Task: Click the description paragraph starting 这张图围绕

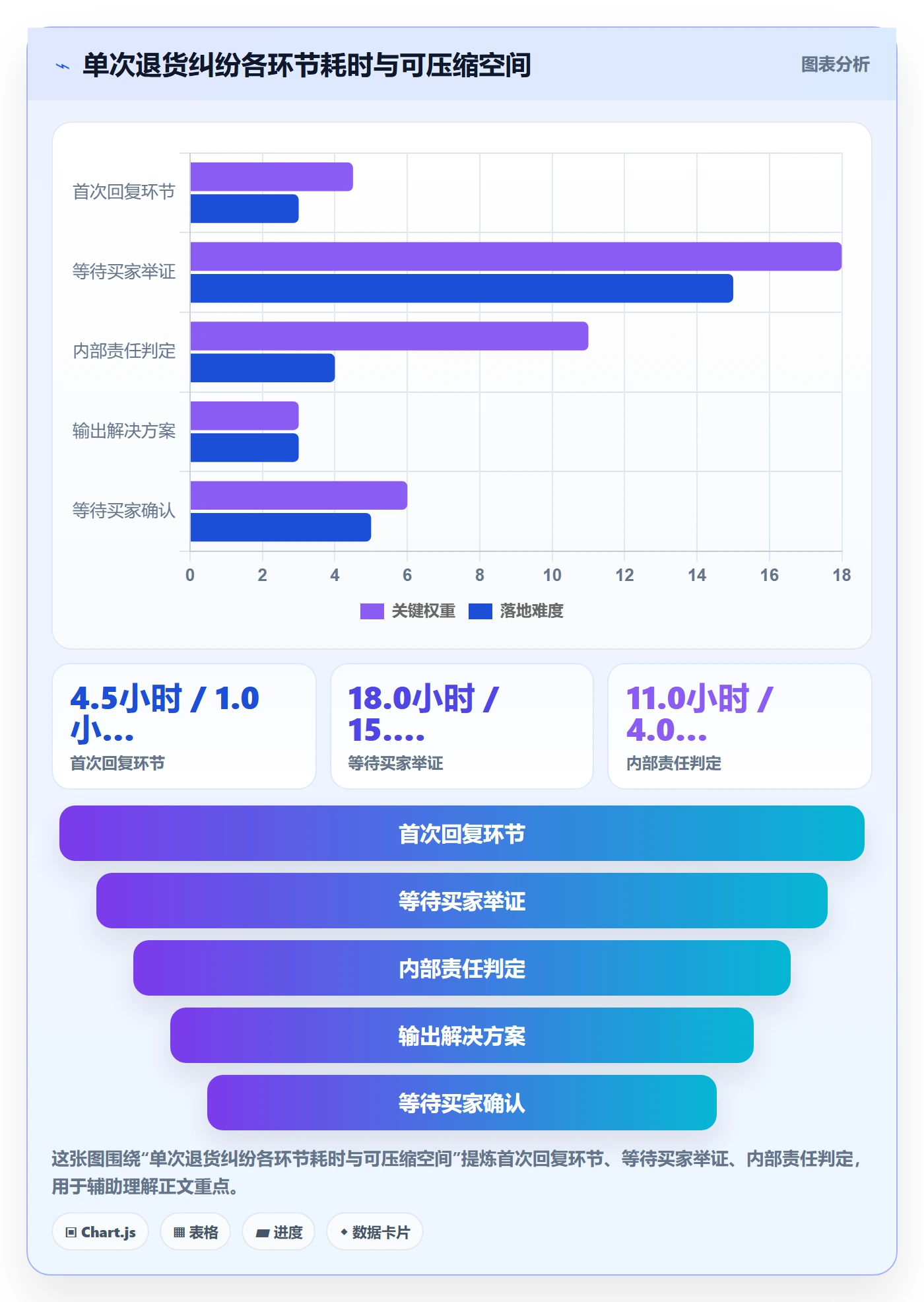Action: 457,1173
